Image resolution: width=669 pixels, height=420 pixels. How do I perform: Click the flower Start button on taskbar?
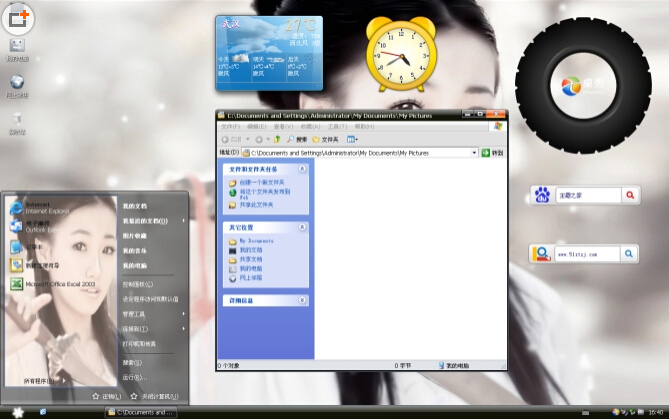coord(18,412)
